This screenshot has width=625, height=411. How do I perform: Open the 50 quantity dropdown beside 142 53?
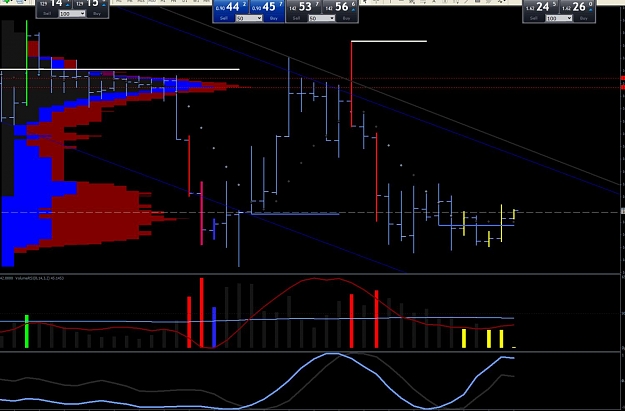pos(321,18)
